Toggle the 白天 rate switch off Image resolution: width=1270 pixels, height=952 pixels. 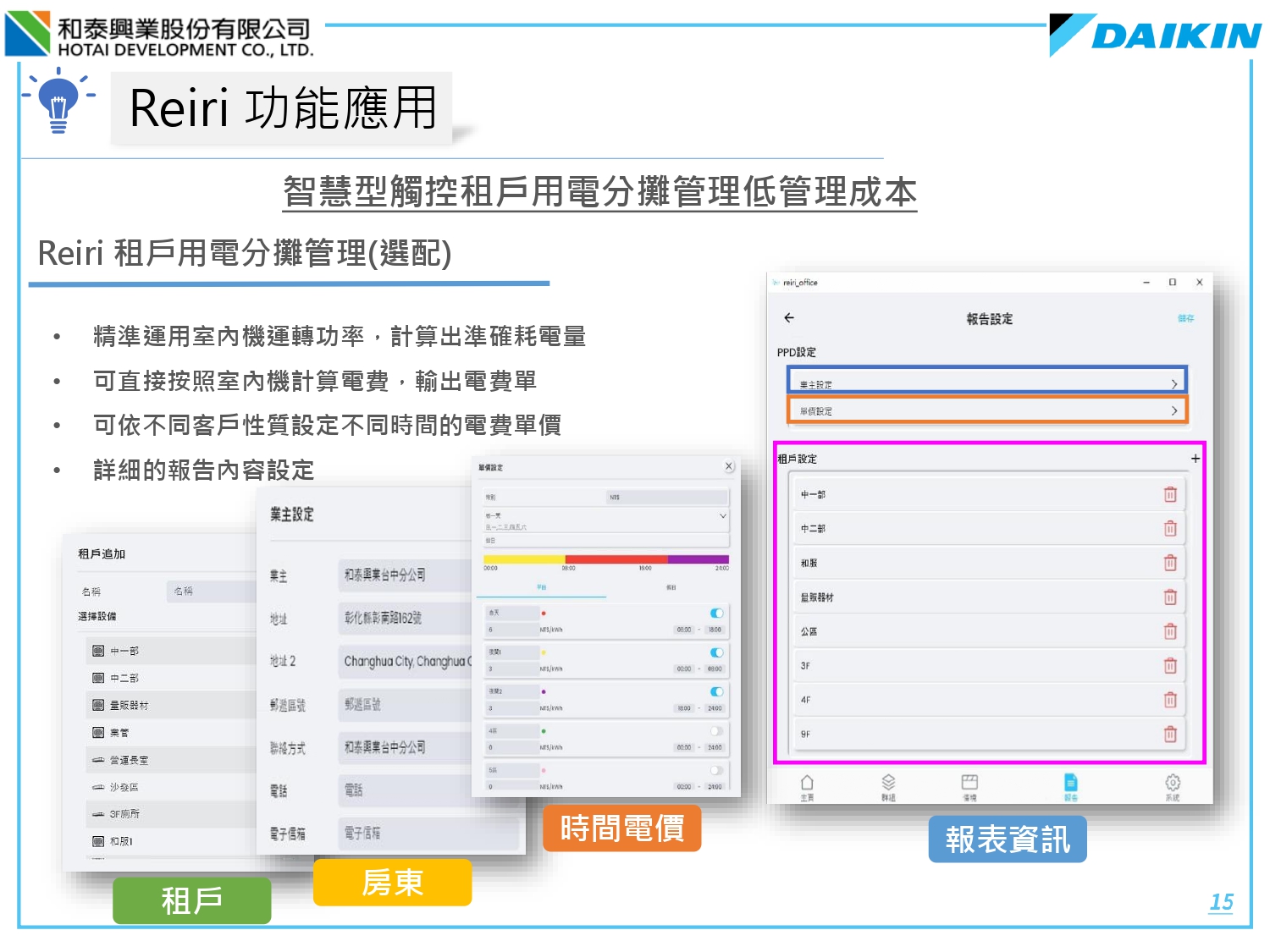pyautogui.click(x=716, y=613)
